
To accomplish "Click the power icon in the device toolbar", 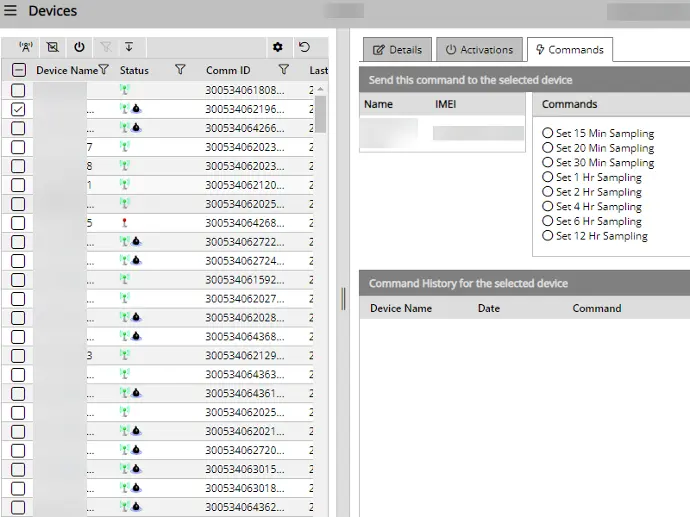I will tap(79, 47).
